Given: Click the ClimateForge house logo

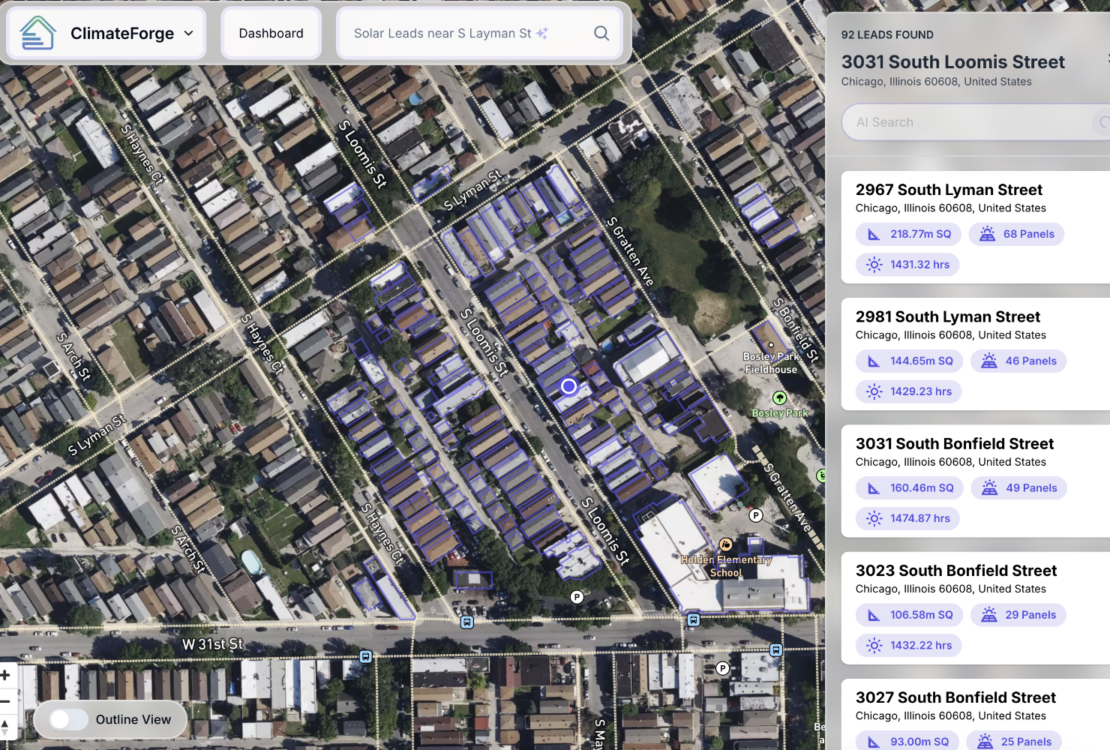Looking at the screenshot, I should point(38,33).
